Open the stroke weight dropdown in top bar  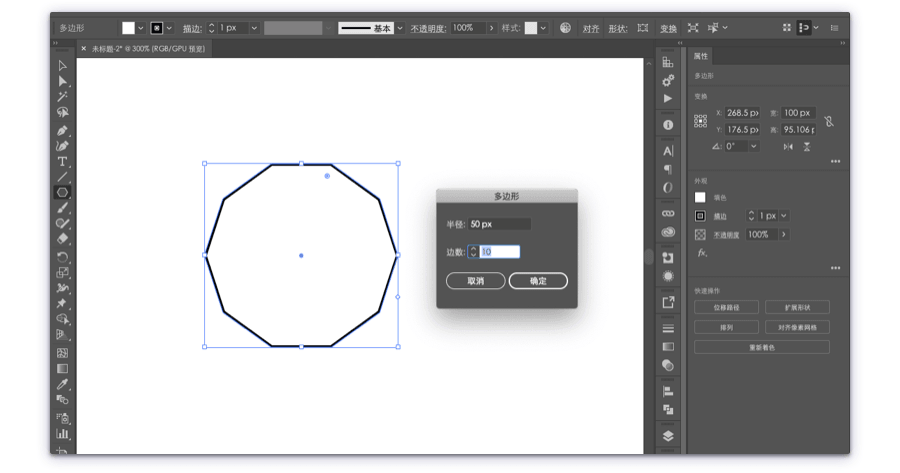[254, 28]
